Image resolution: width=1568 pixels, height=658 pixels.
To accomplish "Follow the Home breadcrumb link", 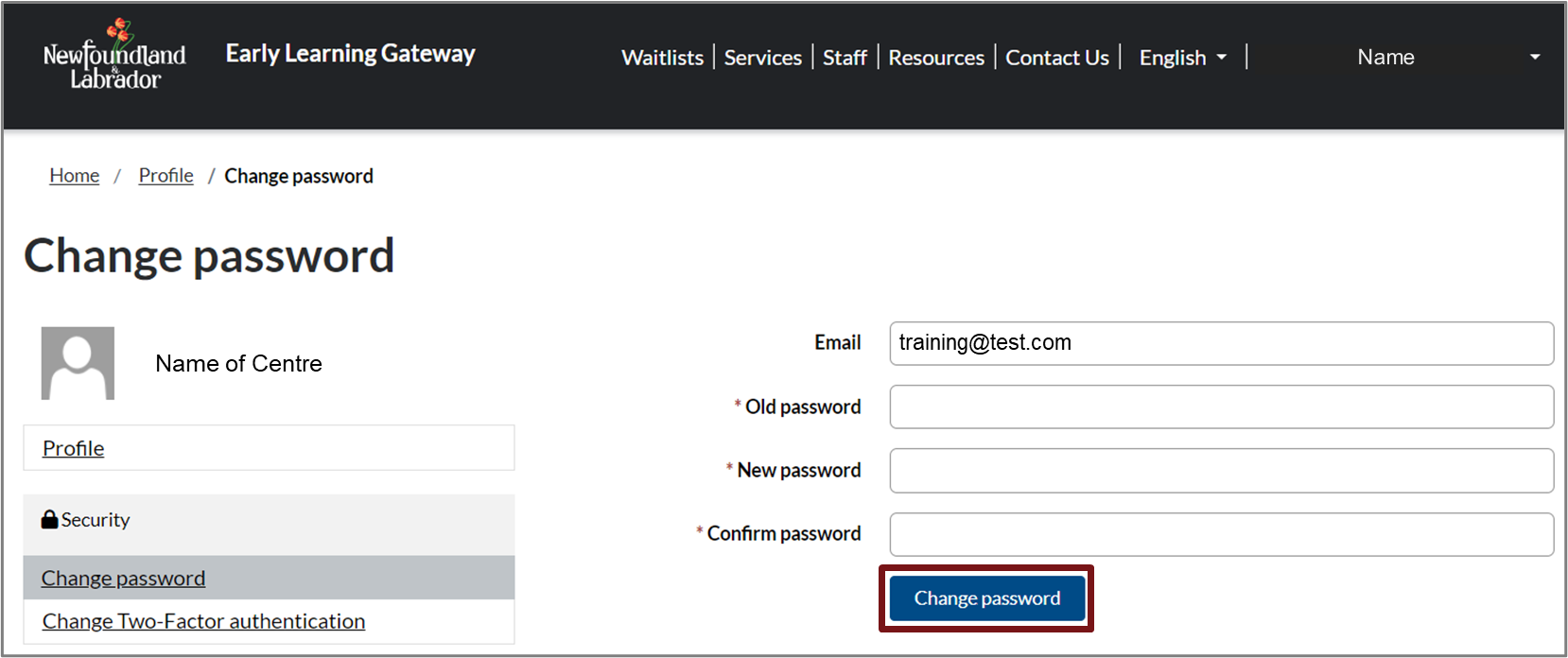I will pos(74,176).
